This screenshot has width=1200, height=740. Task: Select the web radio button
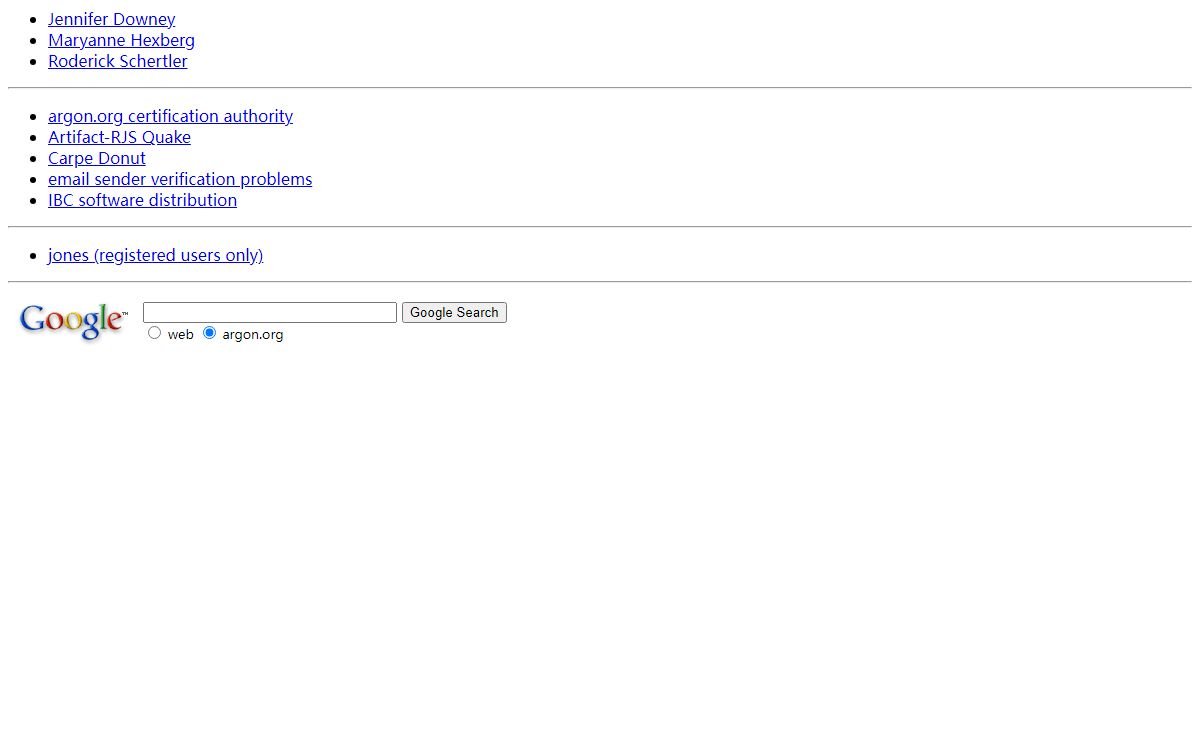154,333
